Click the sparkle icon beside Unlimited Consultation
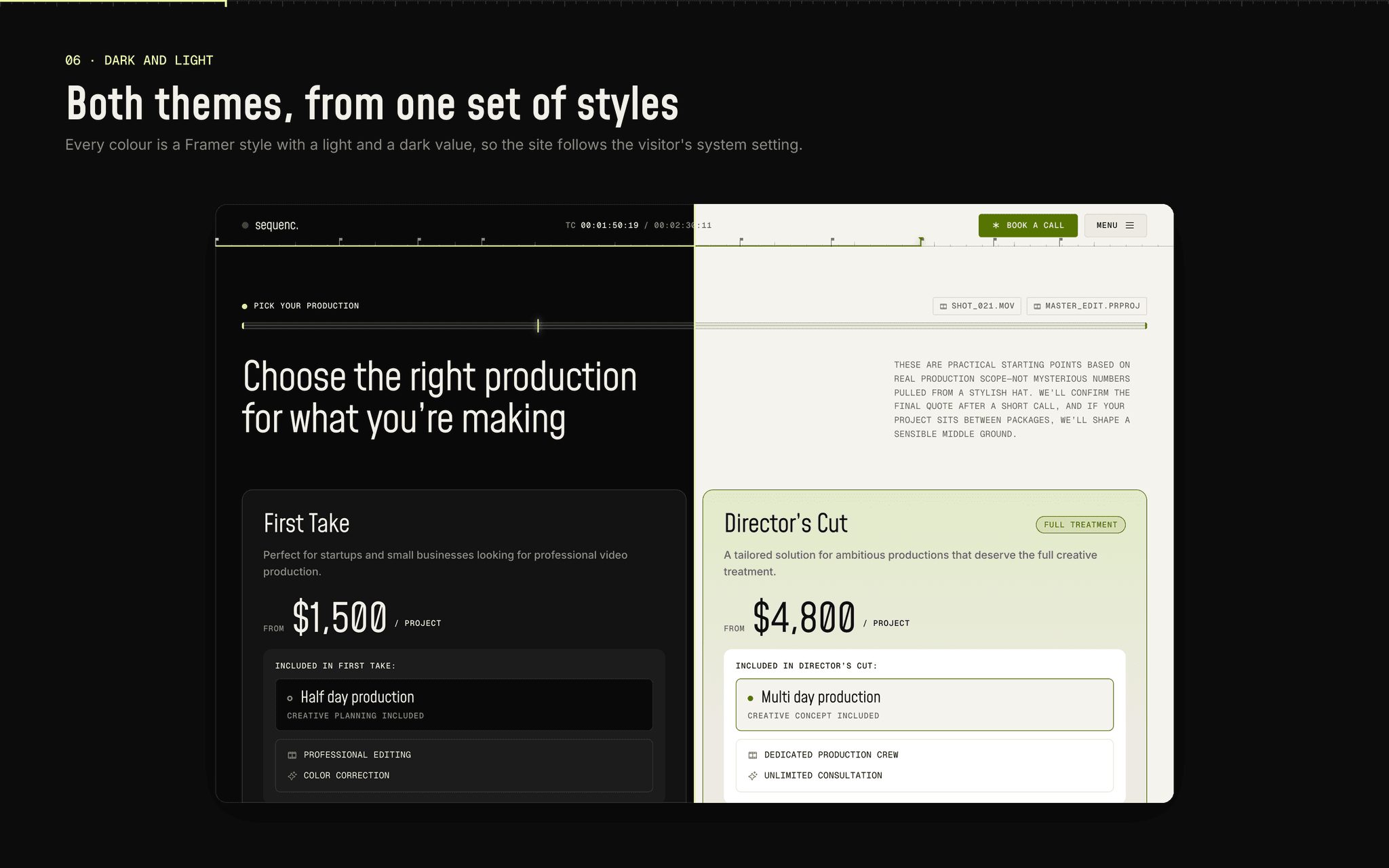 [x=753, y=775]
